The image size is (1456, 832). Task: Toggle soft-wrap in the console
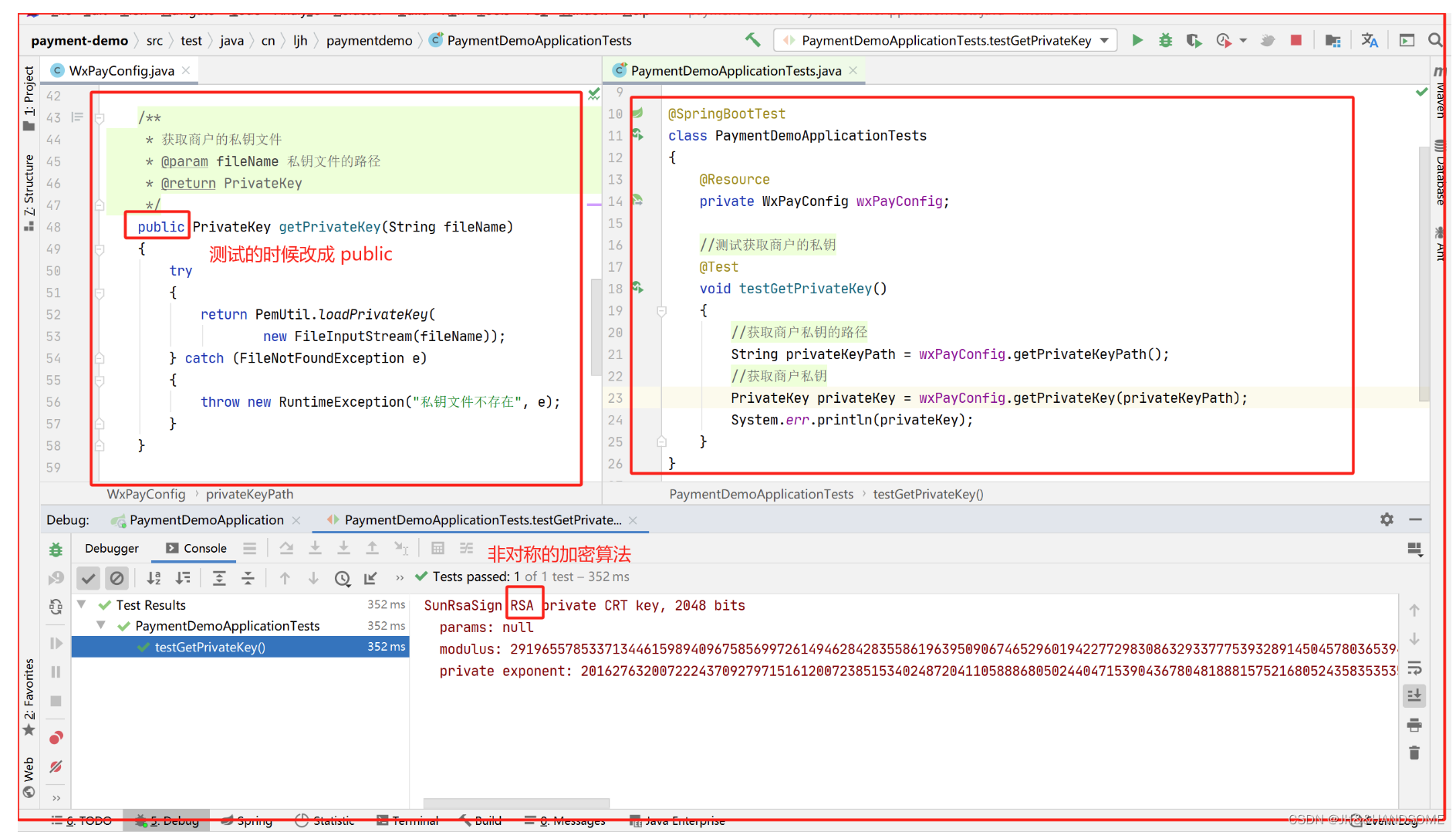1414,668
